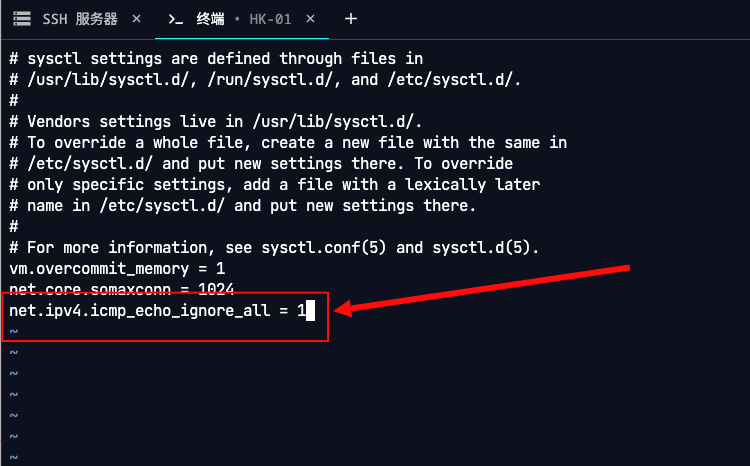
Task: Click the last tilde line at bottom
Action: [14, 457]
